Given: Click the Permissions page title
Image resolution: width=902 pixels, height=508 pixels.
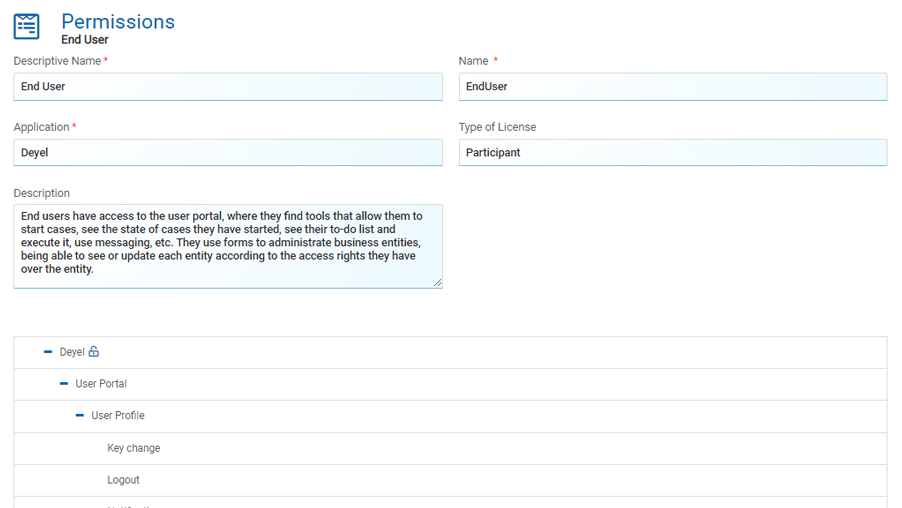Looking at the screenshot, I should tap(118, 21).
